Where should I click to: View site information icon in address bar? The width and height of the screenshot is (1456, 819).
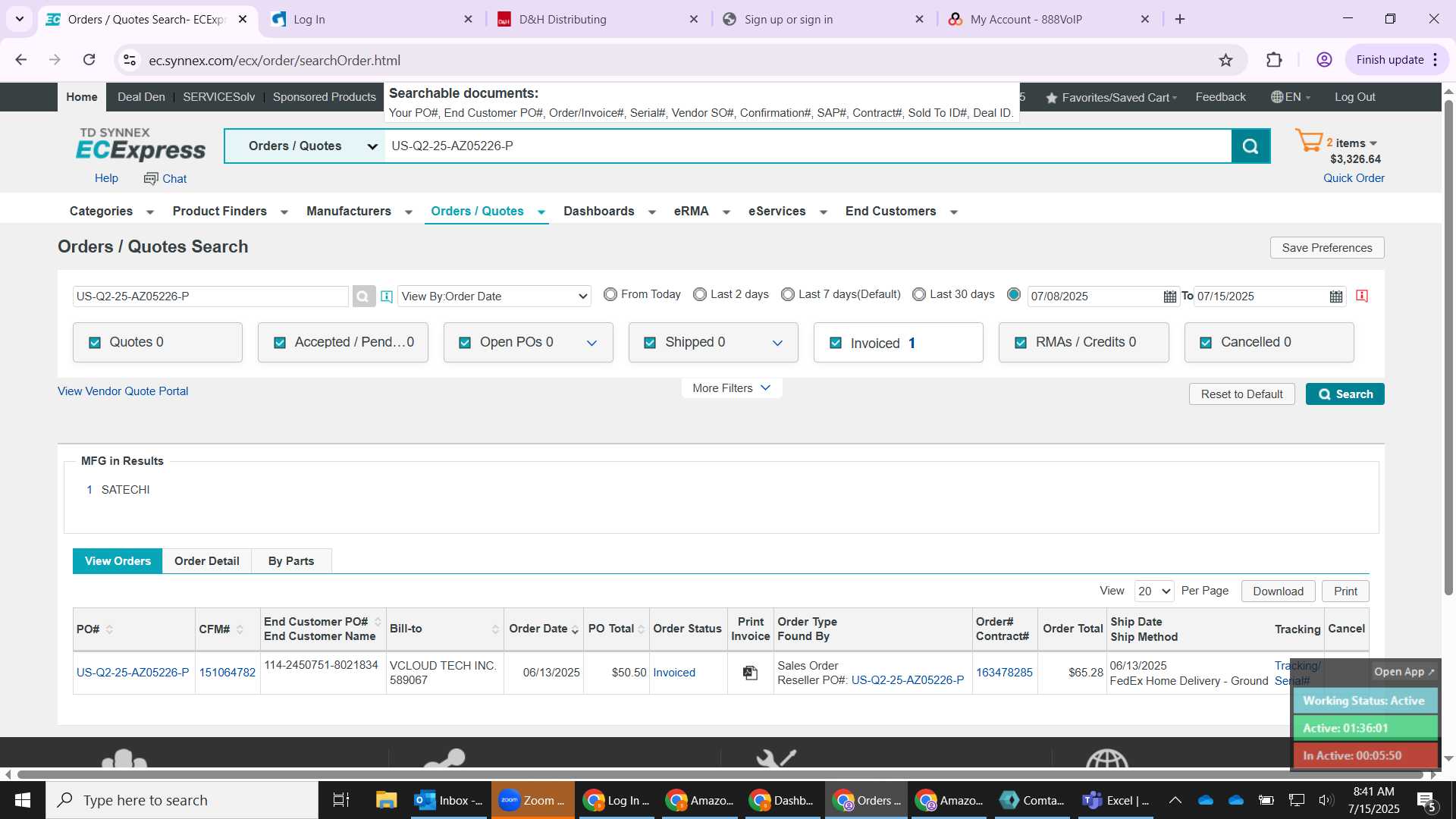coord(130,60)
